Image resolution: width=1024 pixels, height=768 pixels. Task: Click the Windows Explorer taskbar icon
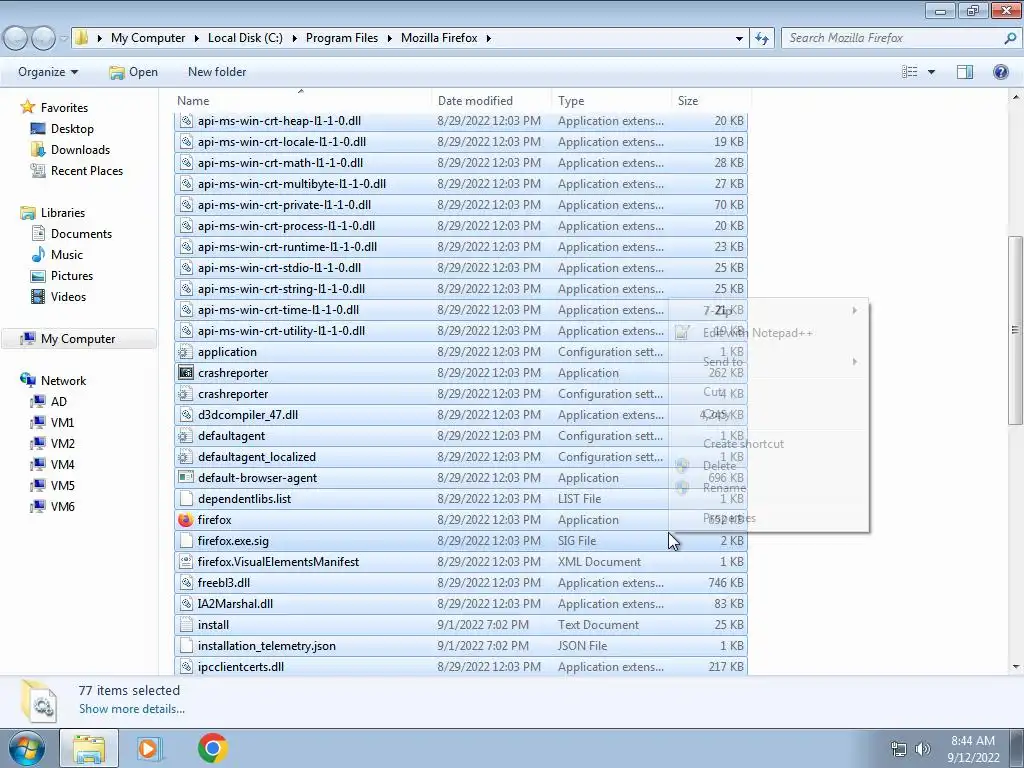[x=89, y=748]
